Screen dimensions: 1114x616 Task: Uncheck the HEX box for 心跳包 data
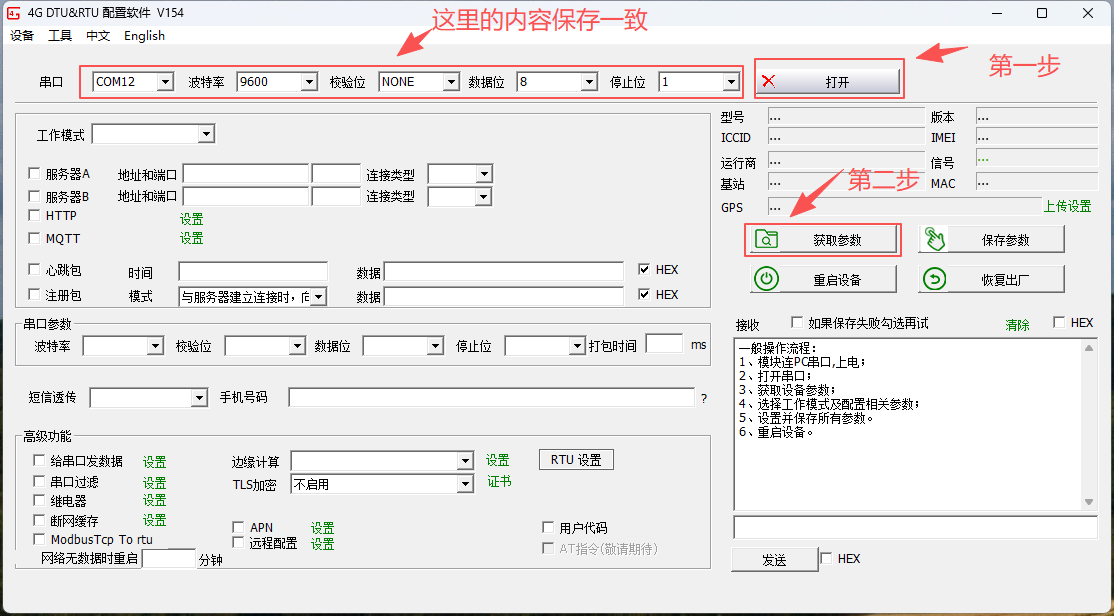click(x=644, y=269)
